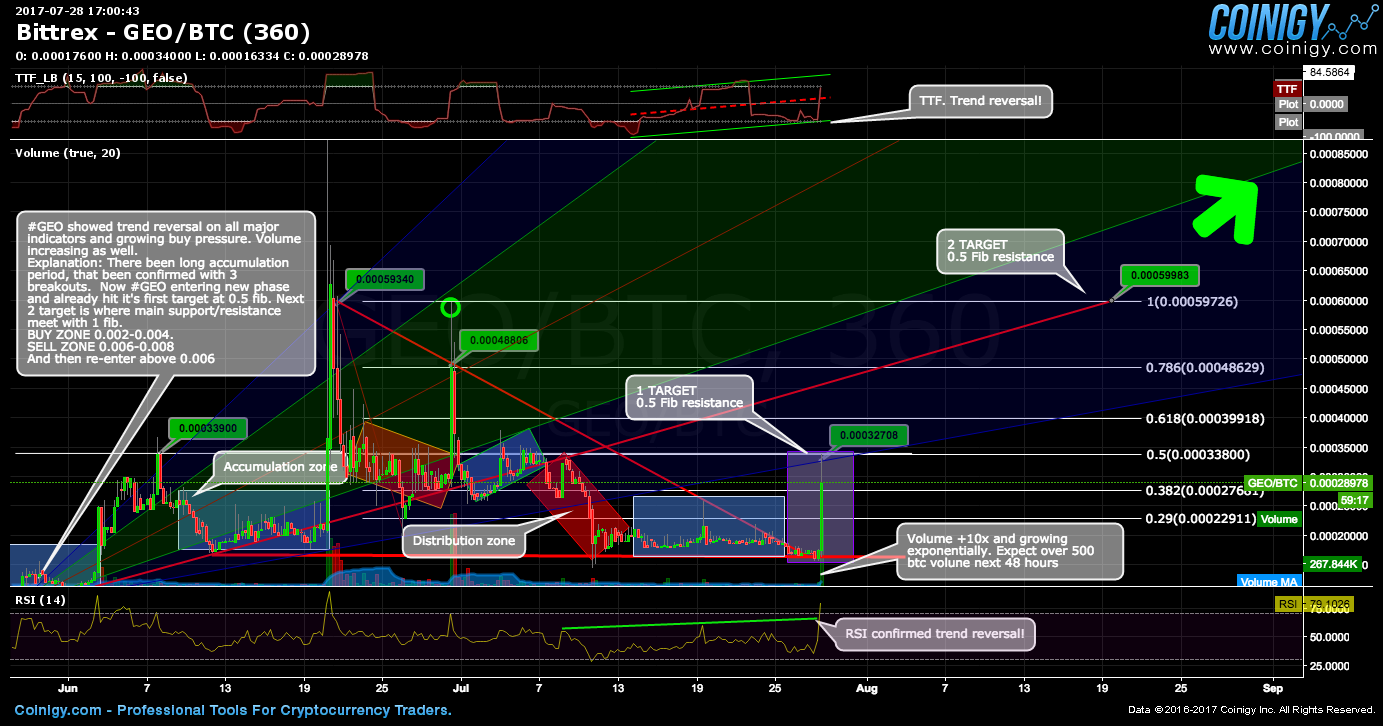This screenshot has height=726, width=1383.
Task: Click the 0.00085000 price axis label
Action: (1338, 154)
